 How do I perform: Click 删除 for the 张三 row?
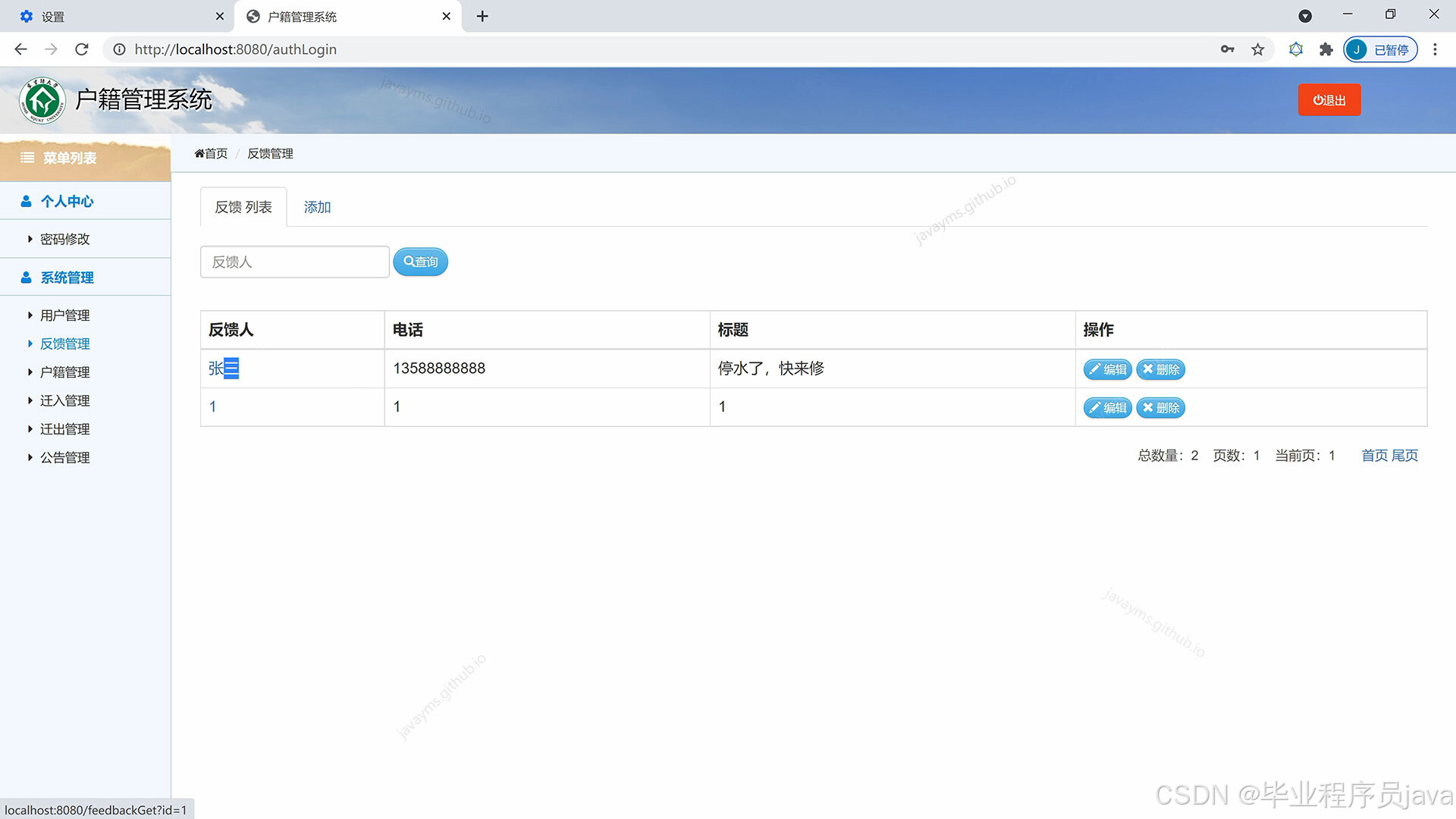point(1161,369)
